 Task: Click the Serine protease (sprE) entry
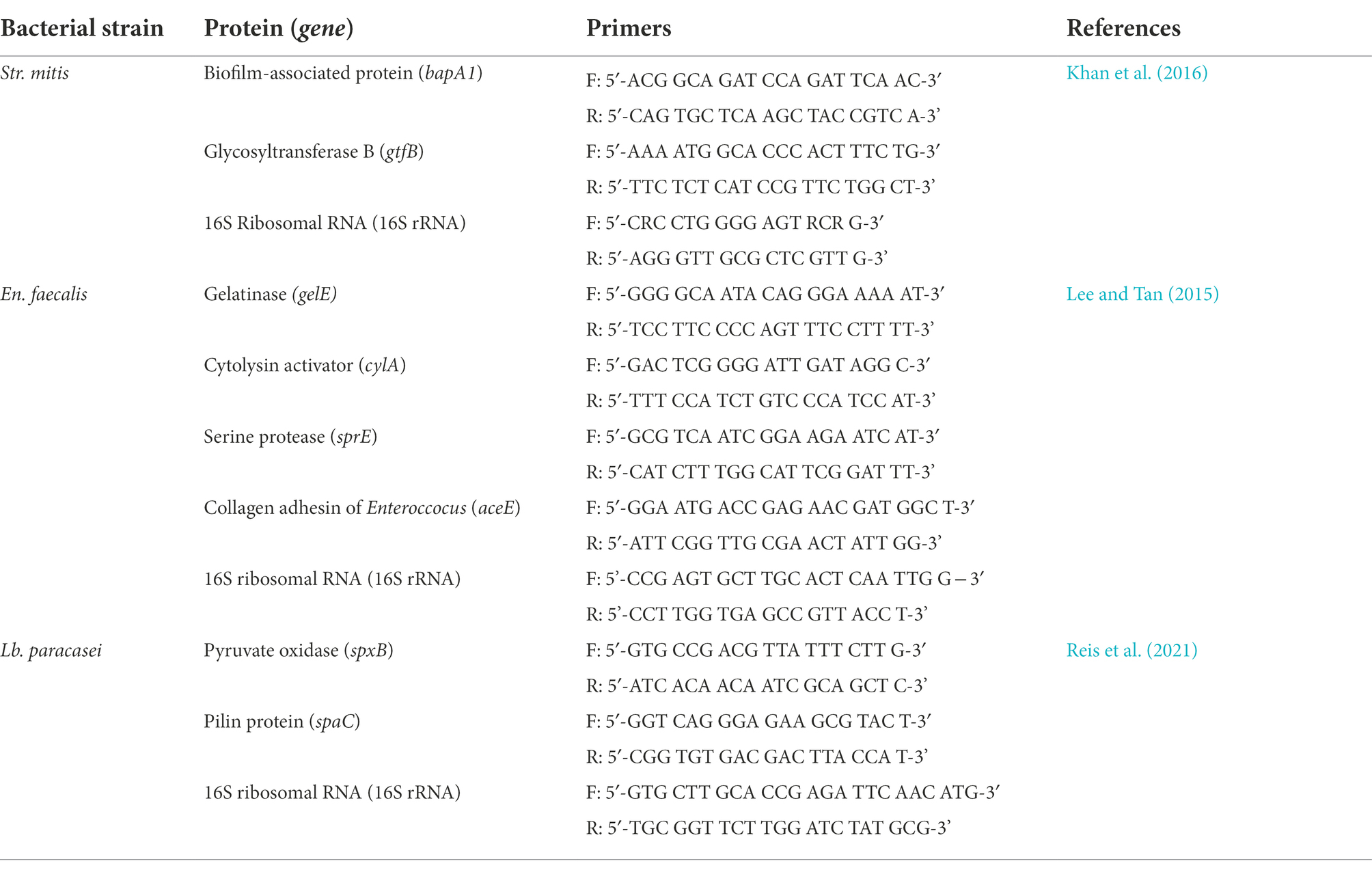pos(290,437)
